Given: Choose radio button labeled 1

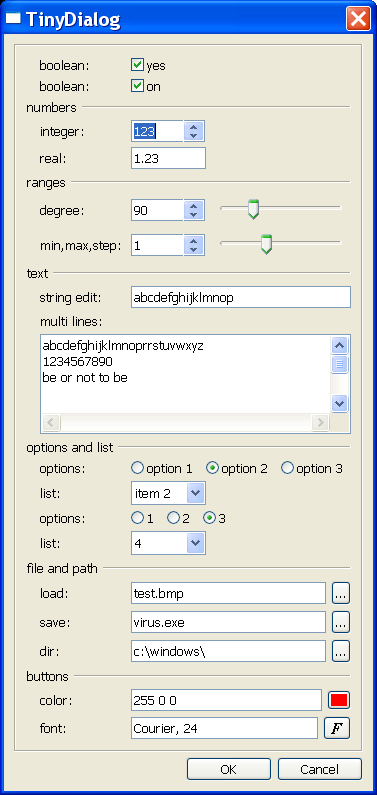Looking at the screenshot, I should (137, 518).
